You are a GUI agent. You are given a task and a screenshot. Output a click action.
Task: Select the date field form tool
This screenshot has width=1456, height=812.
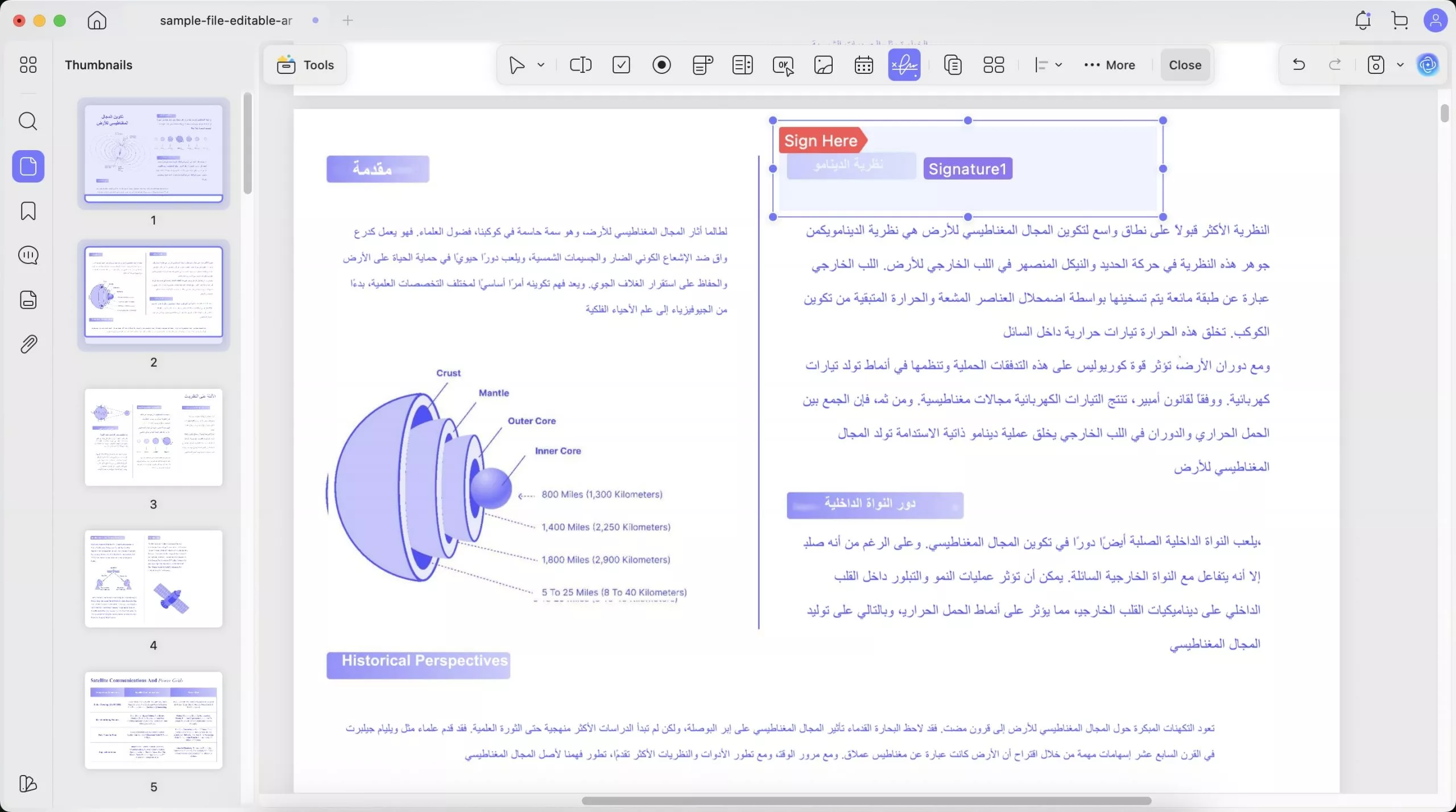coord(864,65)
